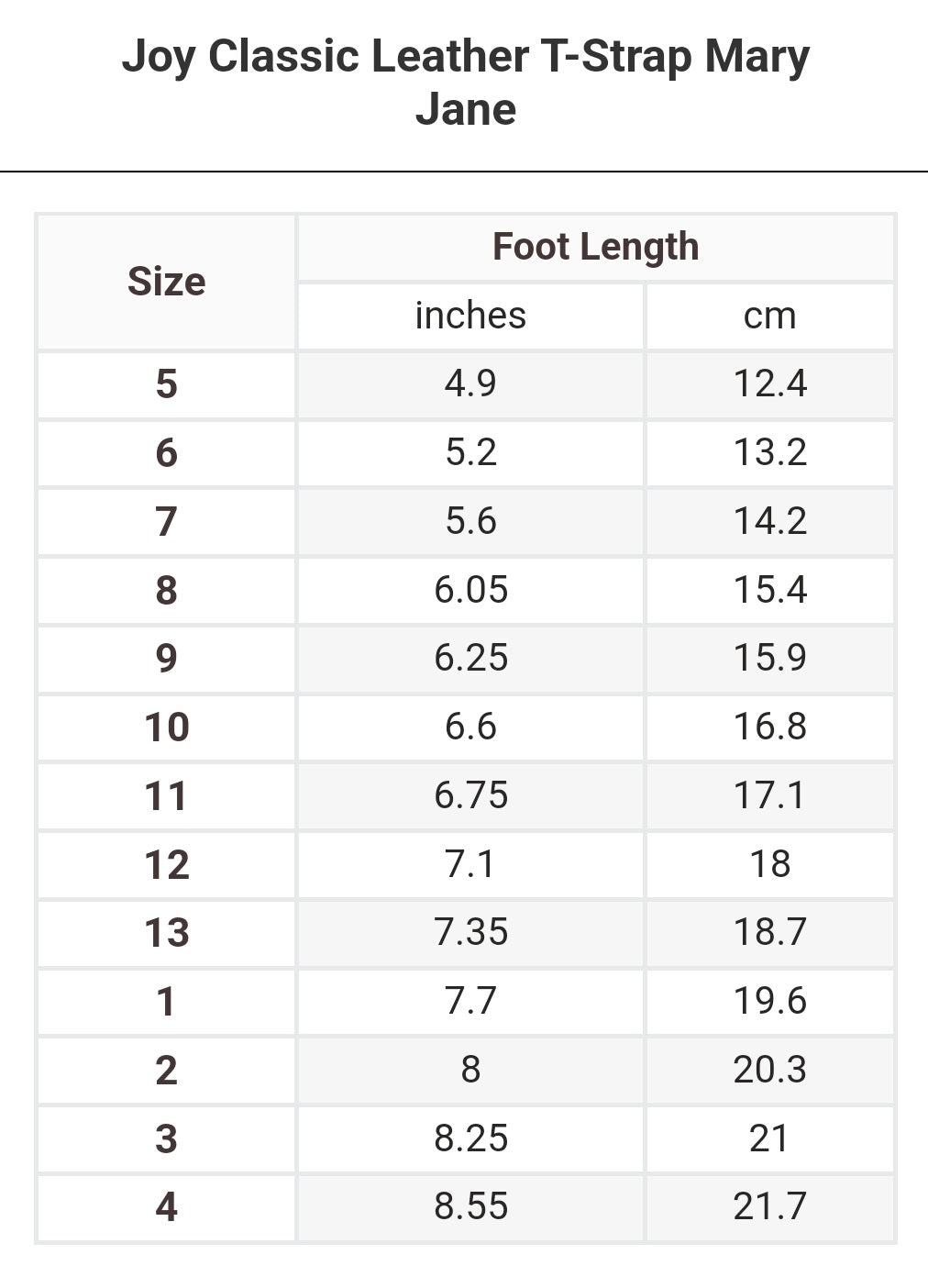Click the 17.1 cm cell
Viewport: 928px width, 1288px height.
click(769, 795)
